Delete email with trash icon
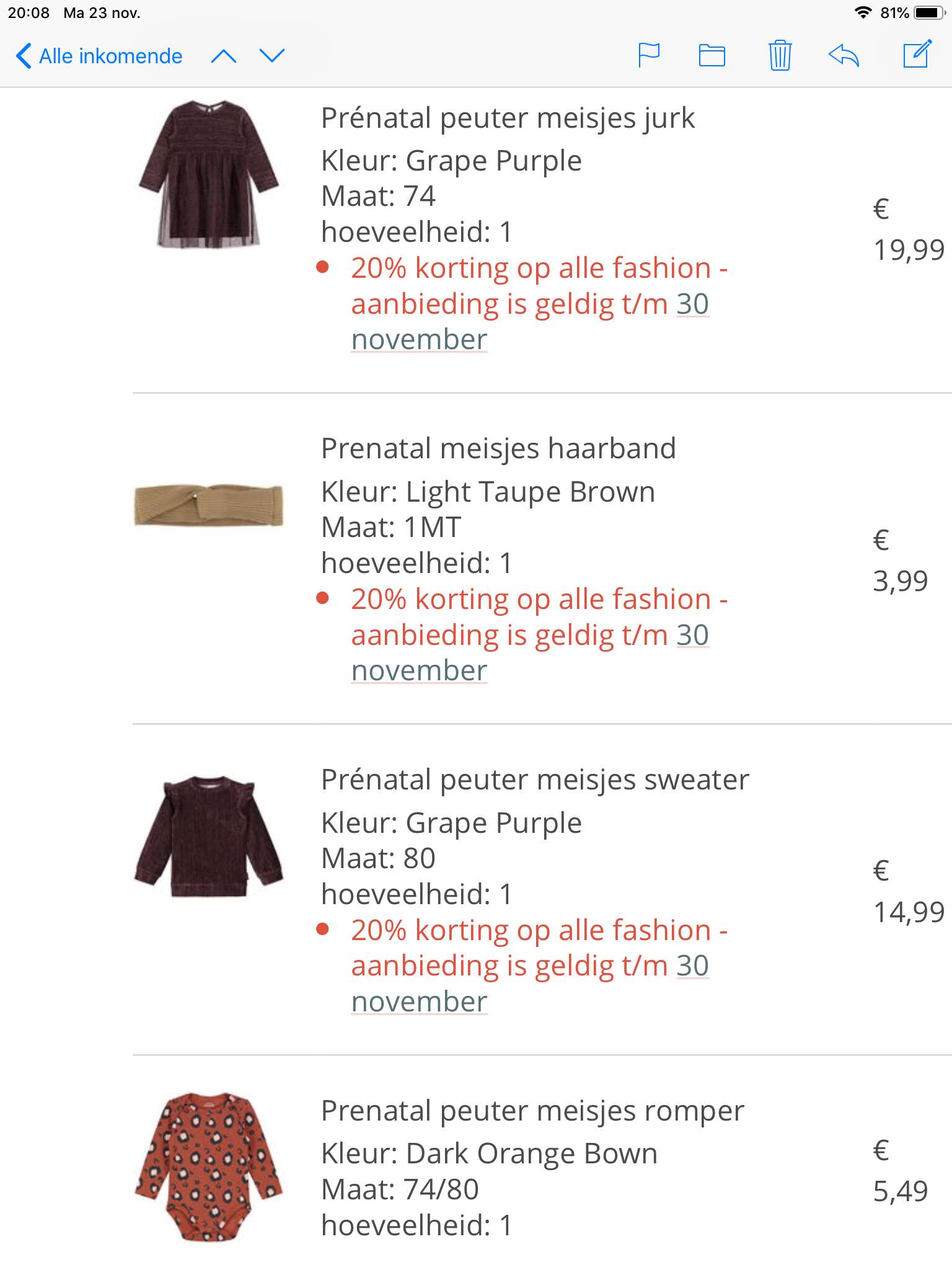The width and height of the screenshot is (952, 1270). (x=780, y=55)
